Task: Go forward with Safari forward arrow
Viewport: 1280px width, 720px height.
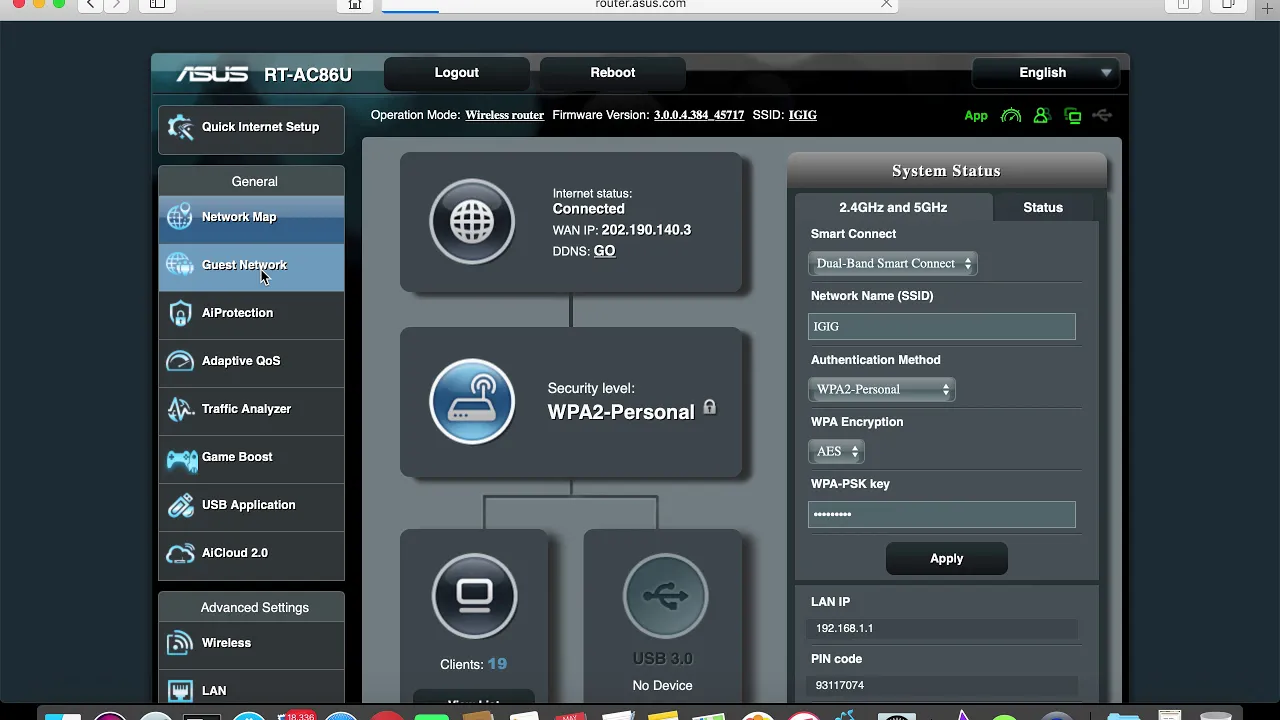Action: coord(116,4)
